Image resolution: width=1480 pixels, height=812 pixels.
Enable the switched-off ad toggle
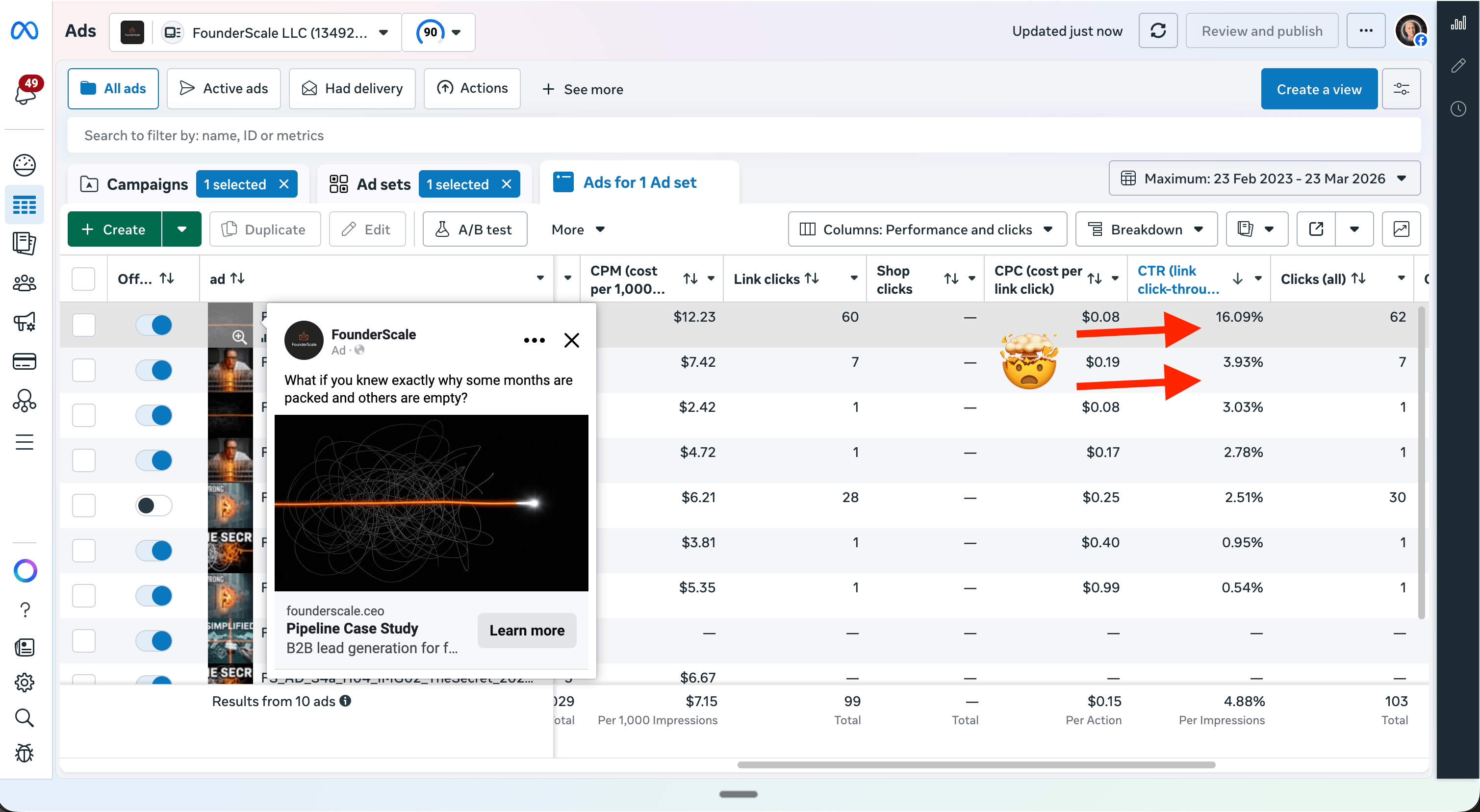coord(154,505)
